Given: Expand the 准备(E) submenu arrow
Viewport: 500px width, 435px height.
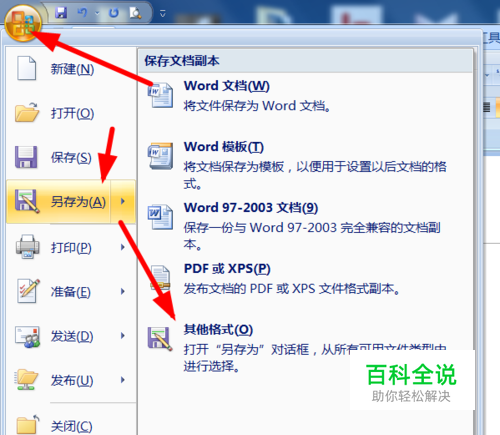Looking at the screenshot, I should click(123, 292).
